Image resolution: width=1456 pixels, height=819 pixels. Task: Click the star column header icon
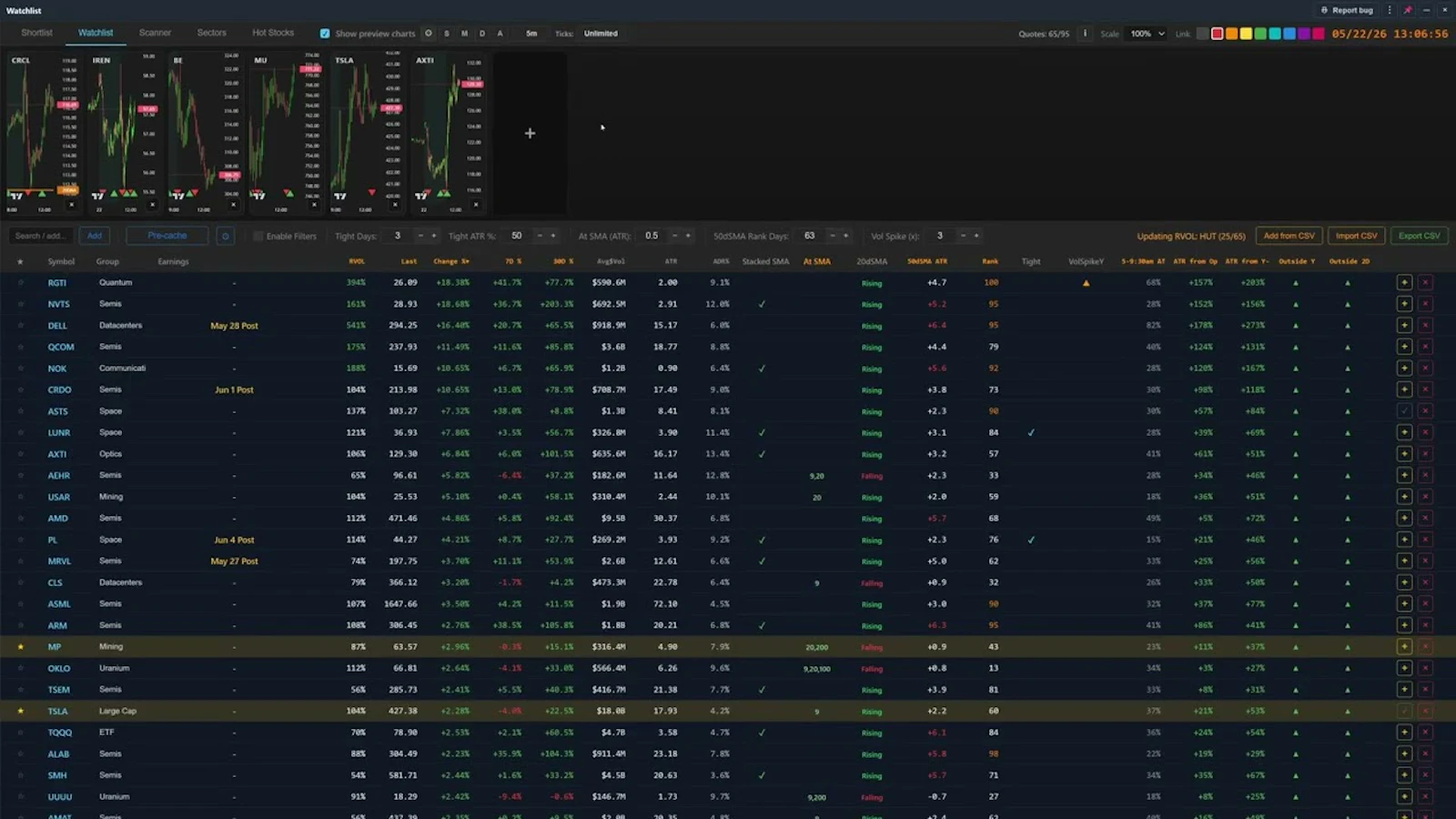coord(21,262)
